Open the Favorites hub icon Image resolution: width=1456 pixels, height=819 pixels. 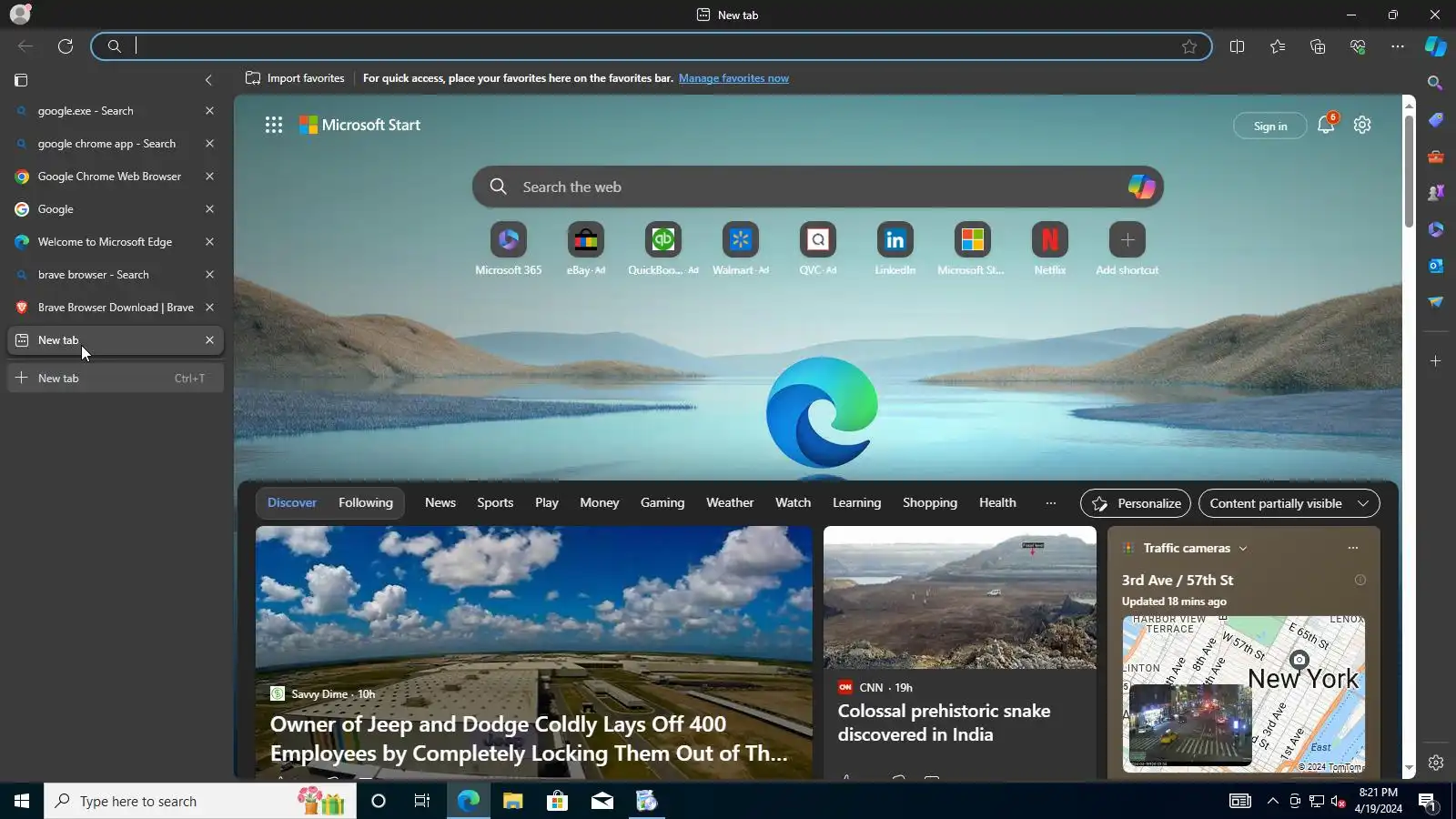1278,46
